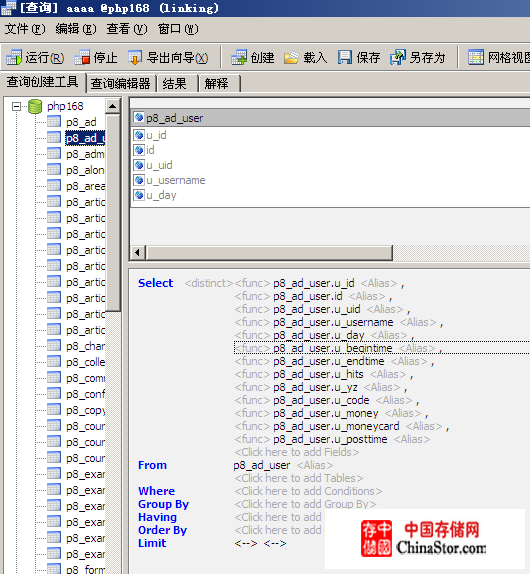Click scroll-up arrow of table tree
This screenshot has height=574, width=530.
tap(113, 107)
